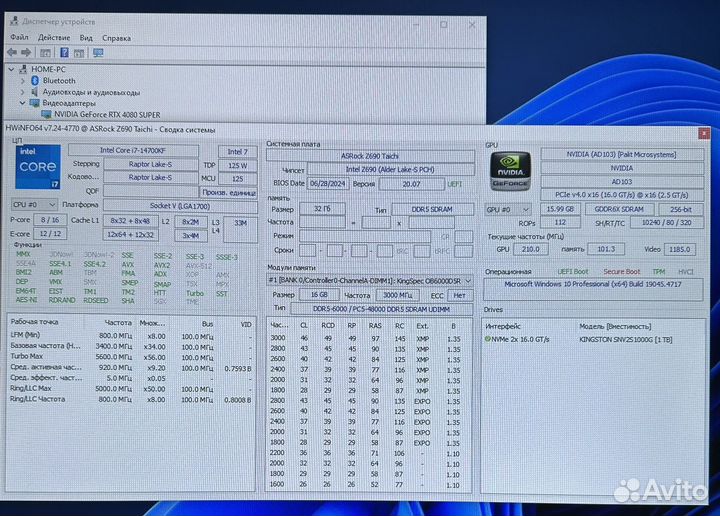The width and height of the screenshot is (720, 516).
Task: Click the back arrow in Device Manager toolbar
Action: click(12, 52)
